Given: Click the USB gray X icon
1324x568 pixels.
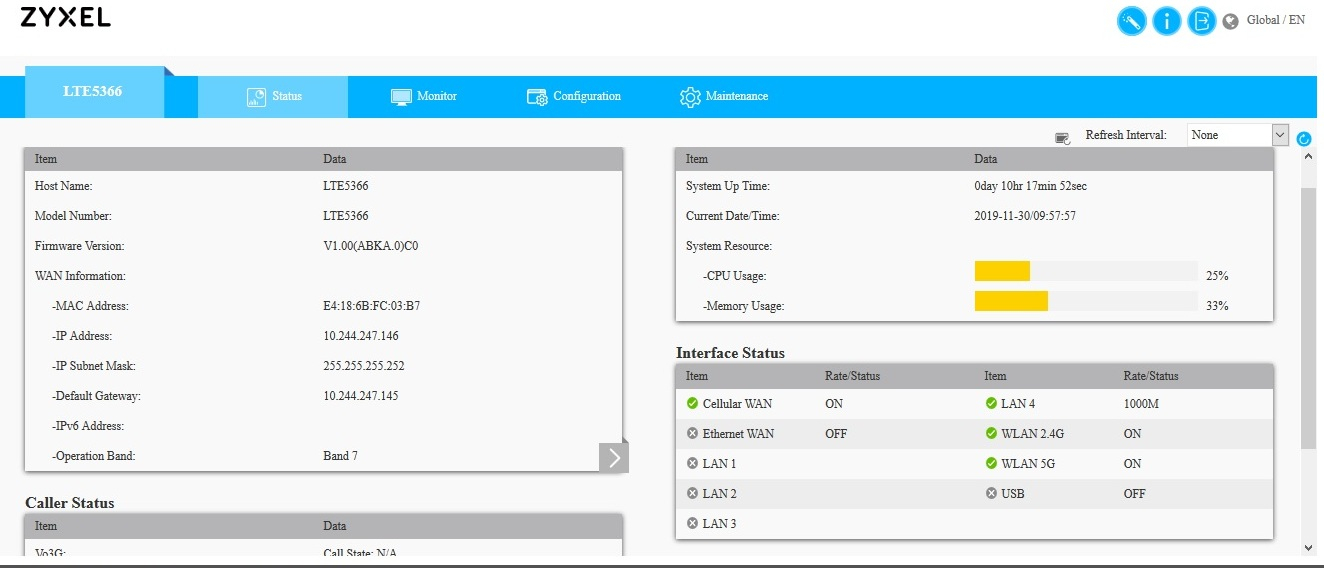Looking at the screenshot, I should point(991,494).
